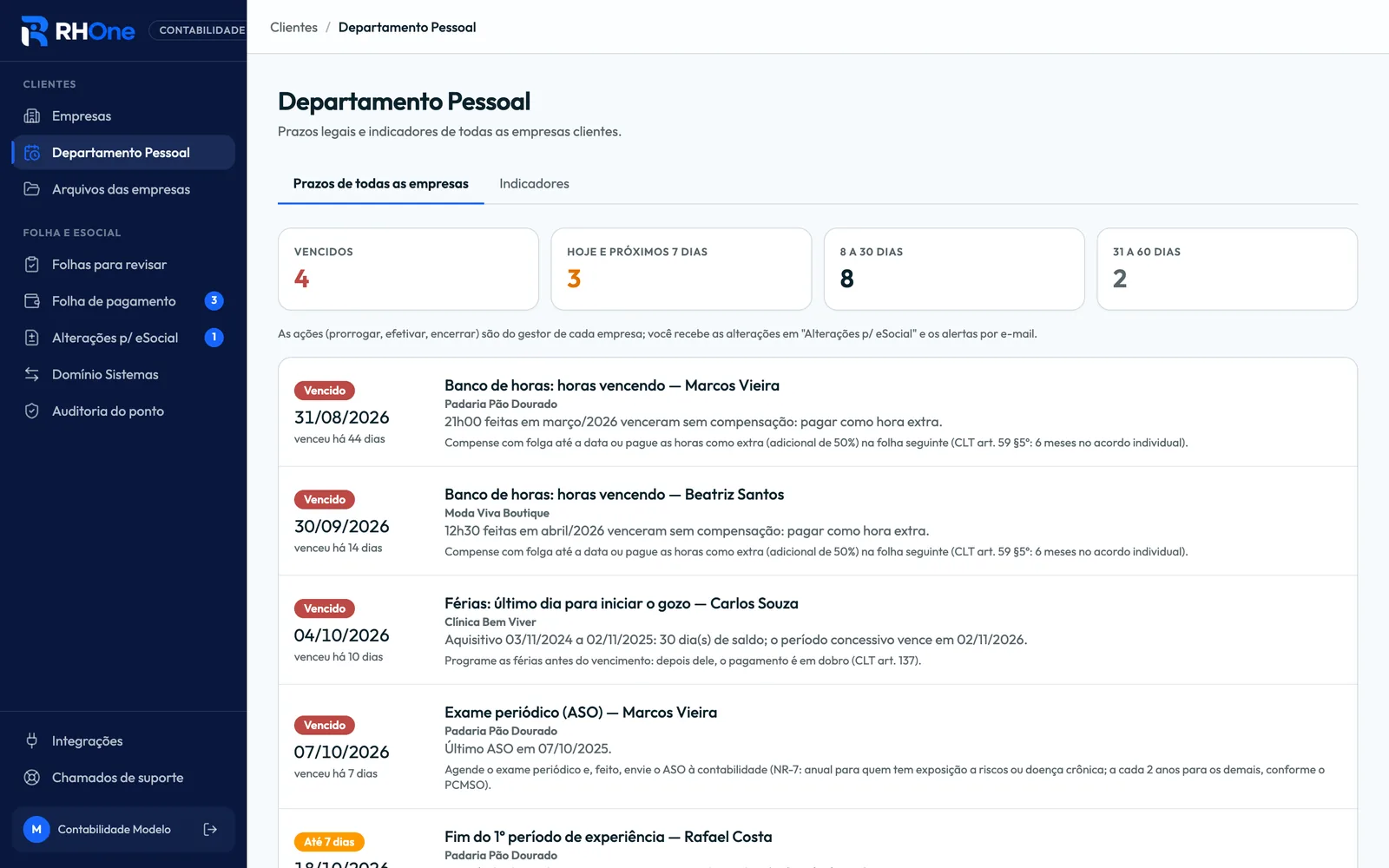Open Domínio Sistemas page
Viewport: 1389px width, 868px height.
pyautogui.click(x=123, y=374)
